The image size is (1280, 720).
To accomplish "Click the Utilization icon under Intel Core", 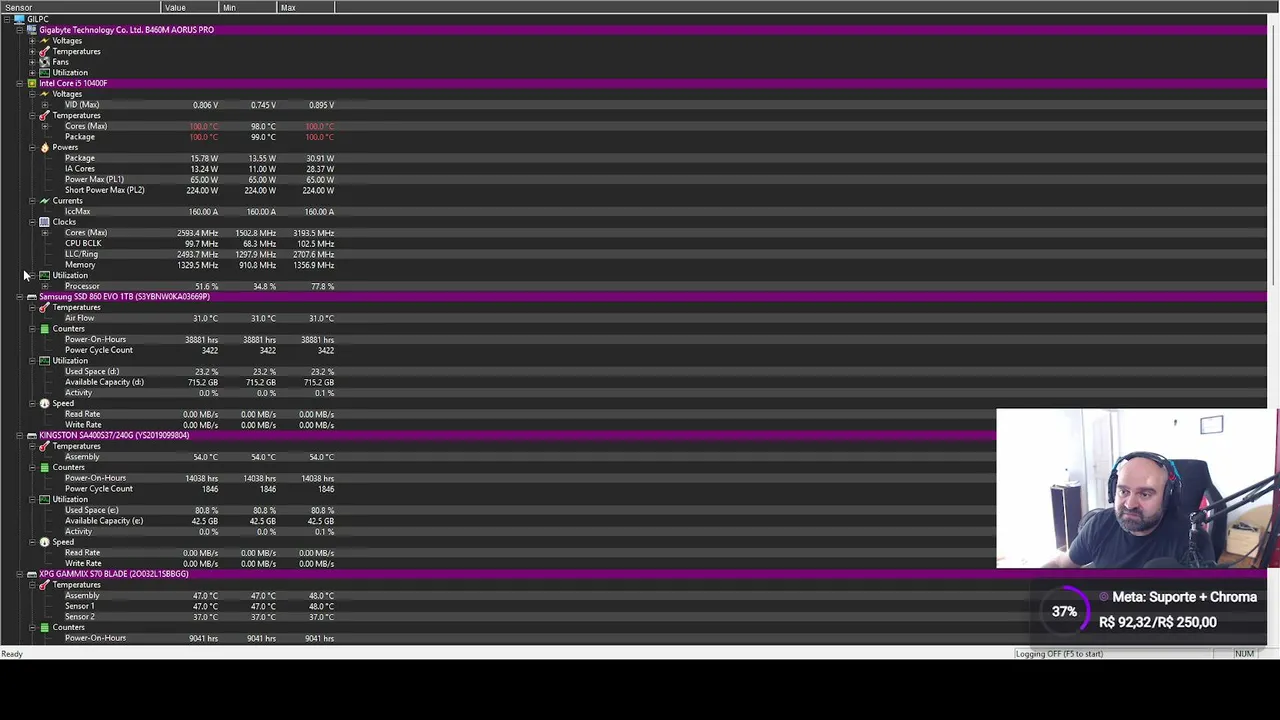I will point(44,275).
